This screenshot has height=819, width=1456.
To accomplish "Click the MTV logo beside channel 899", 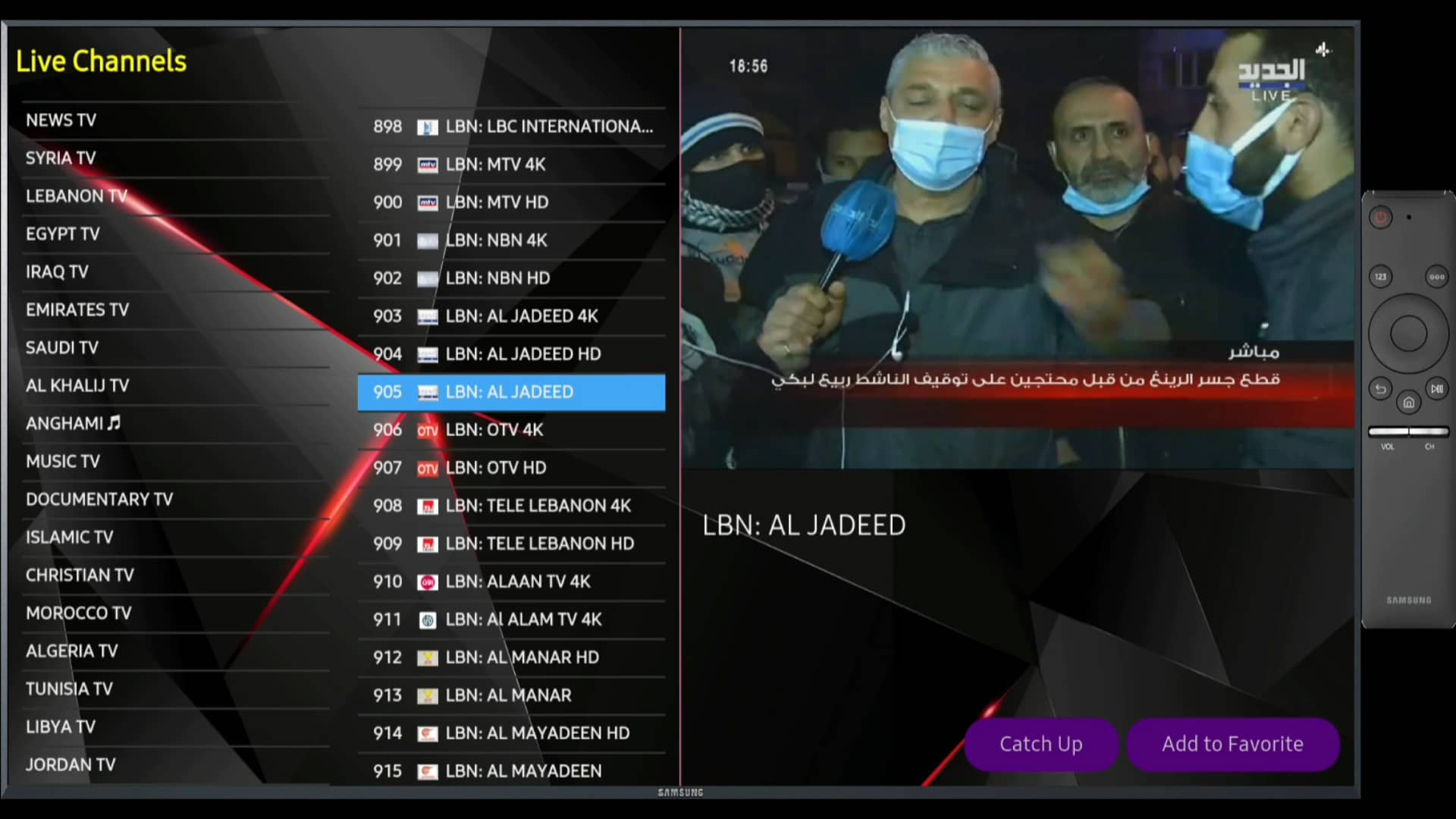I will click(428, 165).
